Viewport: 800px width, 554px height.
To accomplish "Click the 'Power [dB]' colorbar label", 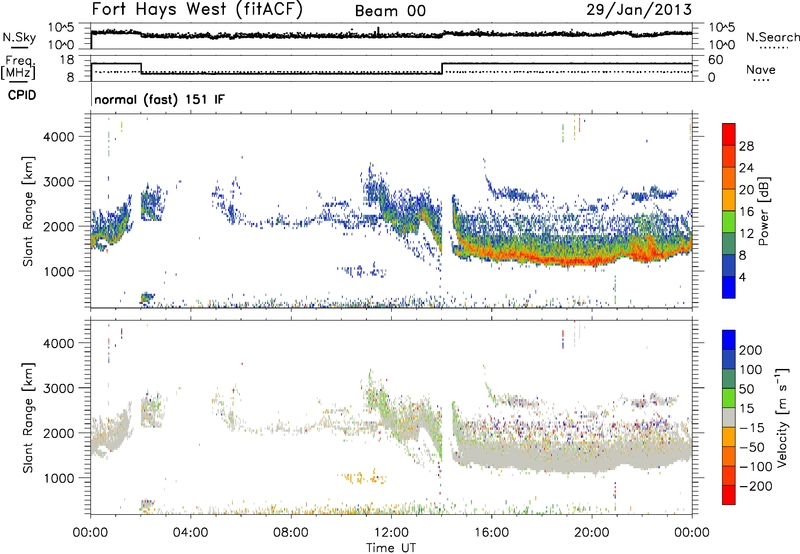I will coord(763,211).
